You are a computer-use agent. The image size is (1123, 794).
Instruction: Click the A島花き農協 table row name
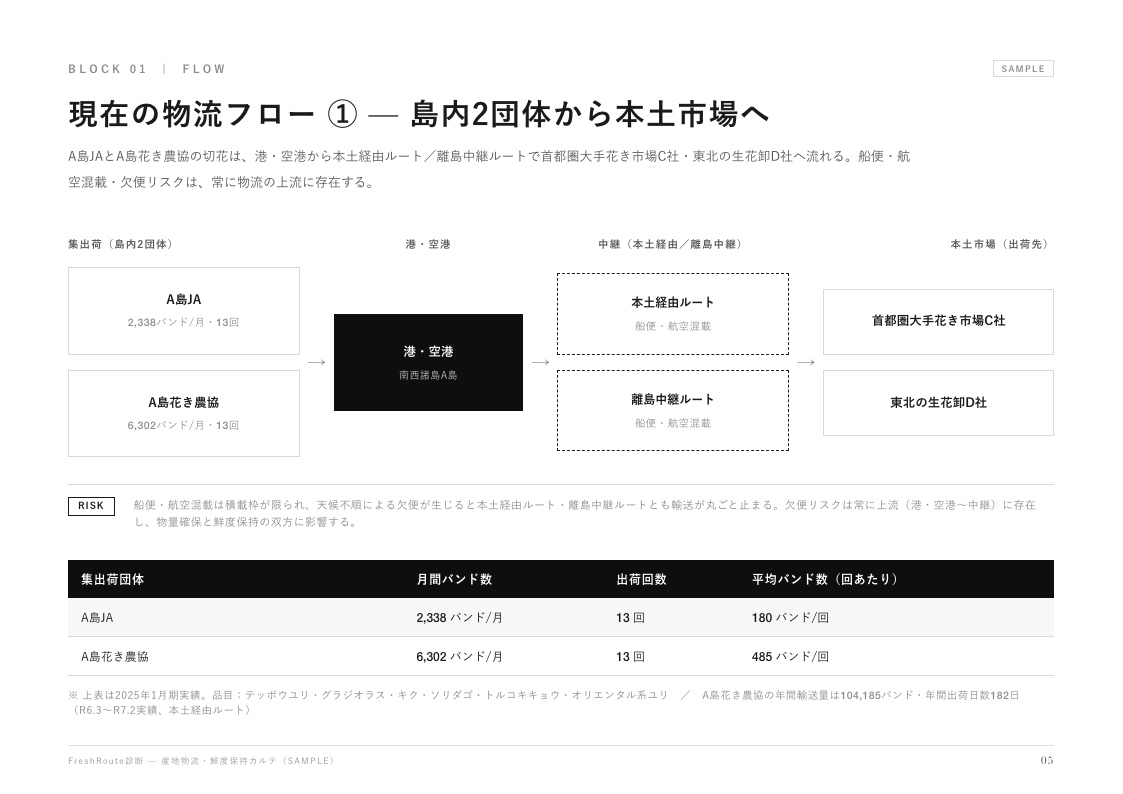pos(115,656)
